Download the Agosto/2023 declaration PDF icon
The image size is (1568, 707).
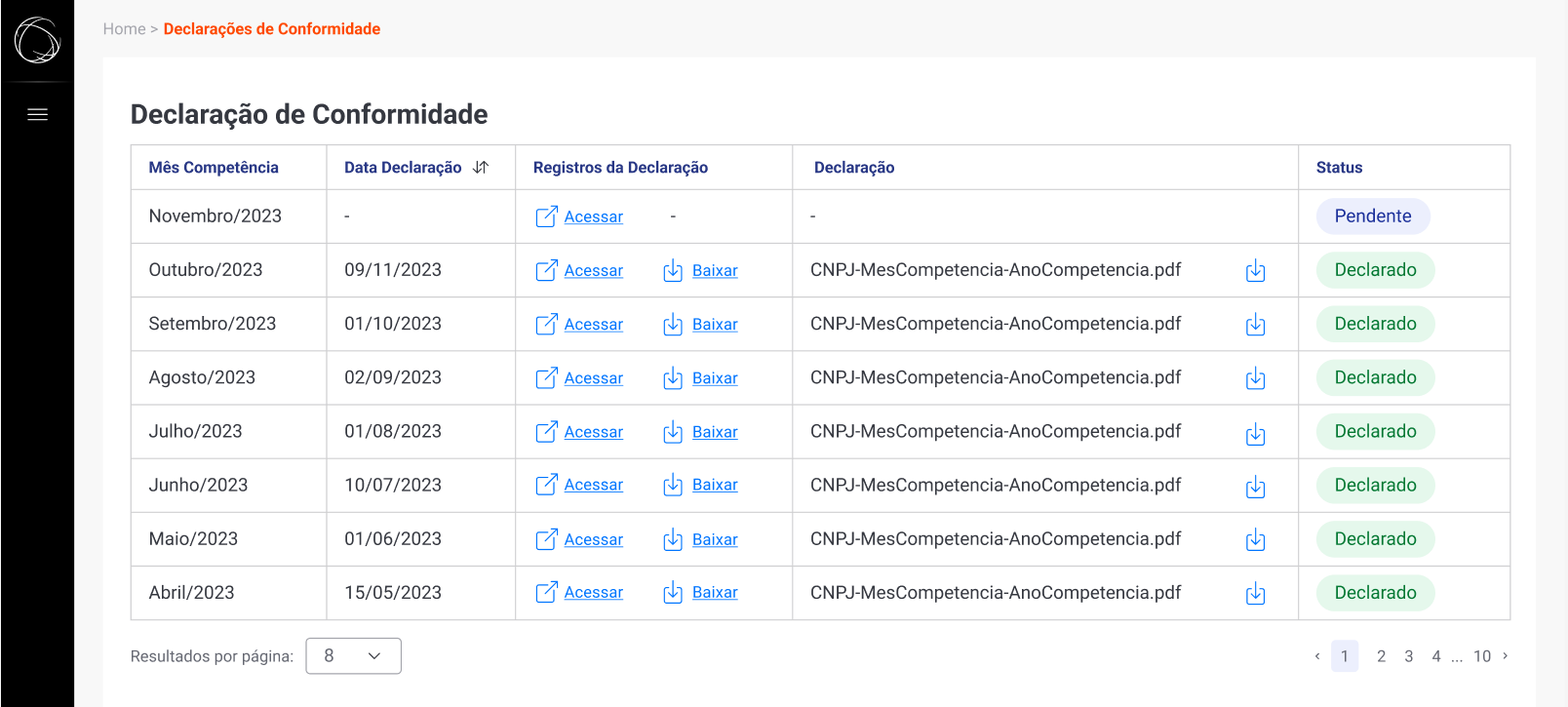1256,378
